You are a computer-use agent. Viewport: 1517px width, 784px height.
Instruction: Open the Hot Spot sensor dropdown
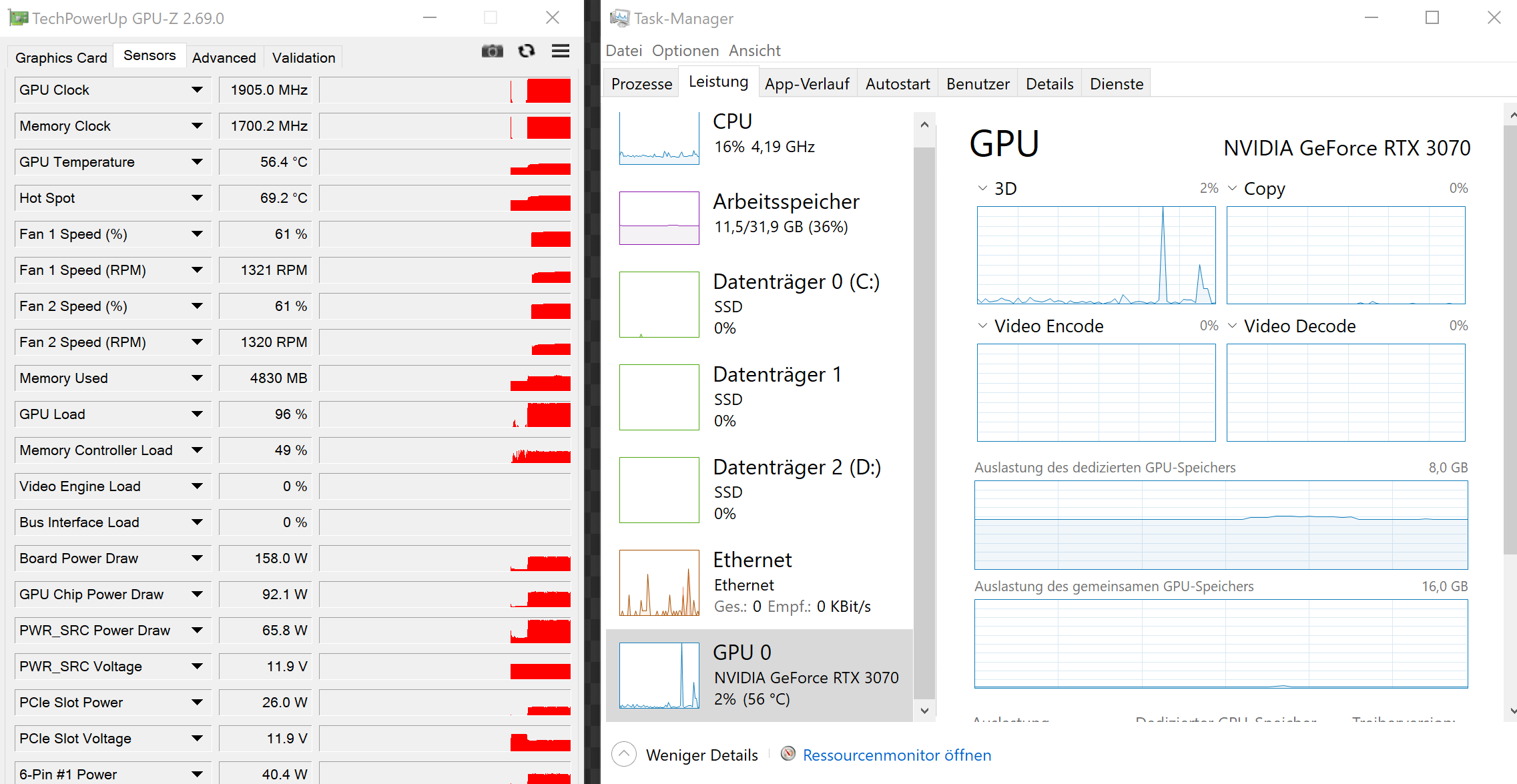point(197,198)
